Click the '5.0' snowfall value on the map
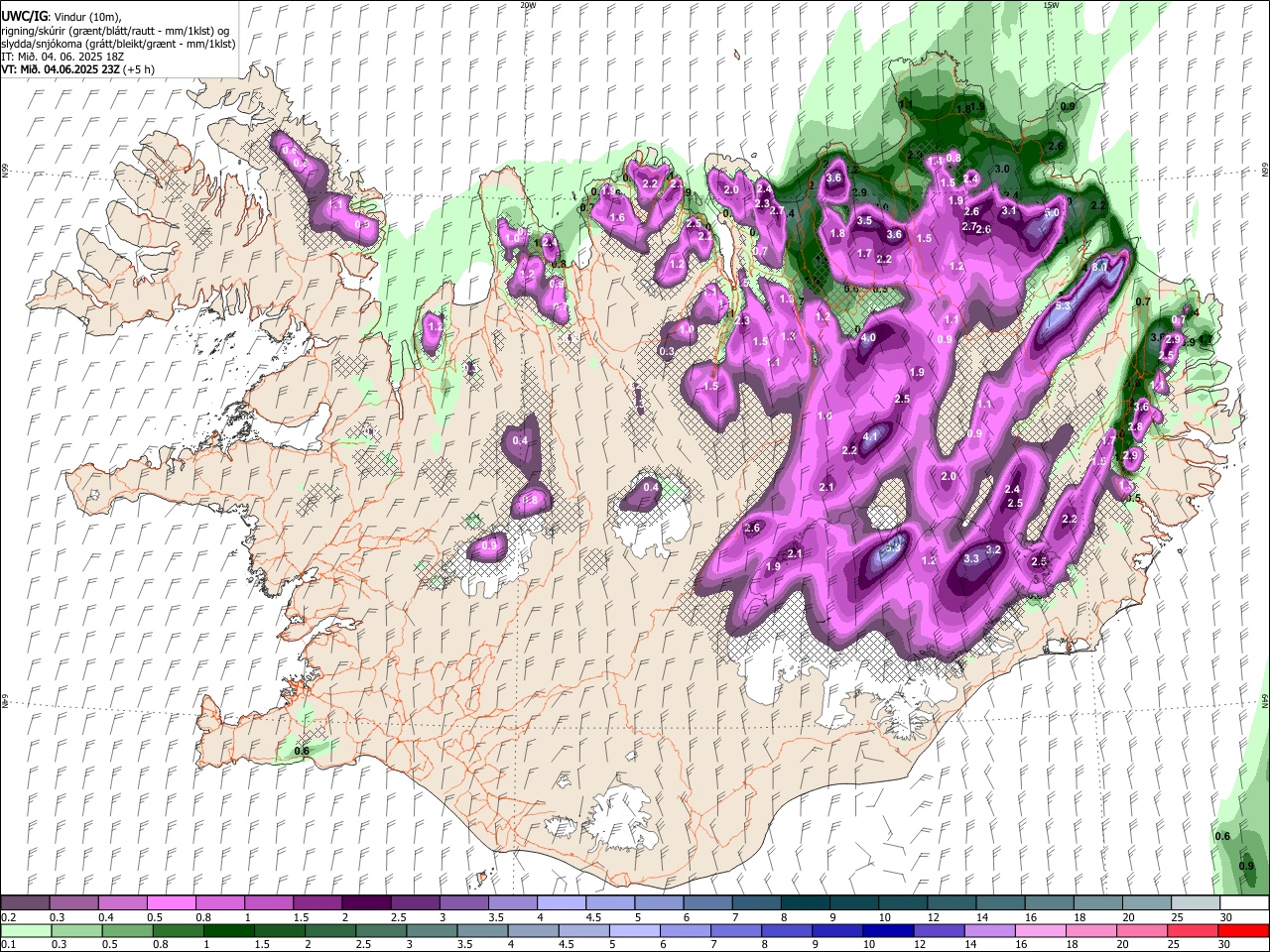 tap(1052, 212)
